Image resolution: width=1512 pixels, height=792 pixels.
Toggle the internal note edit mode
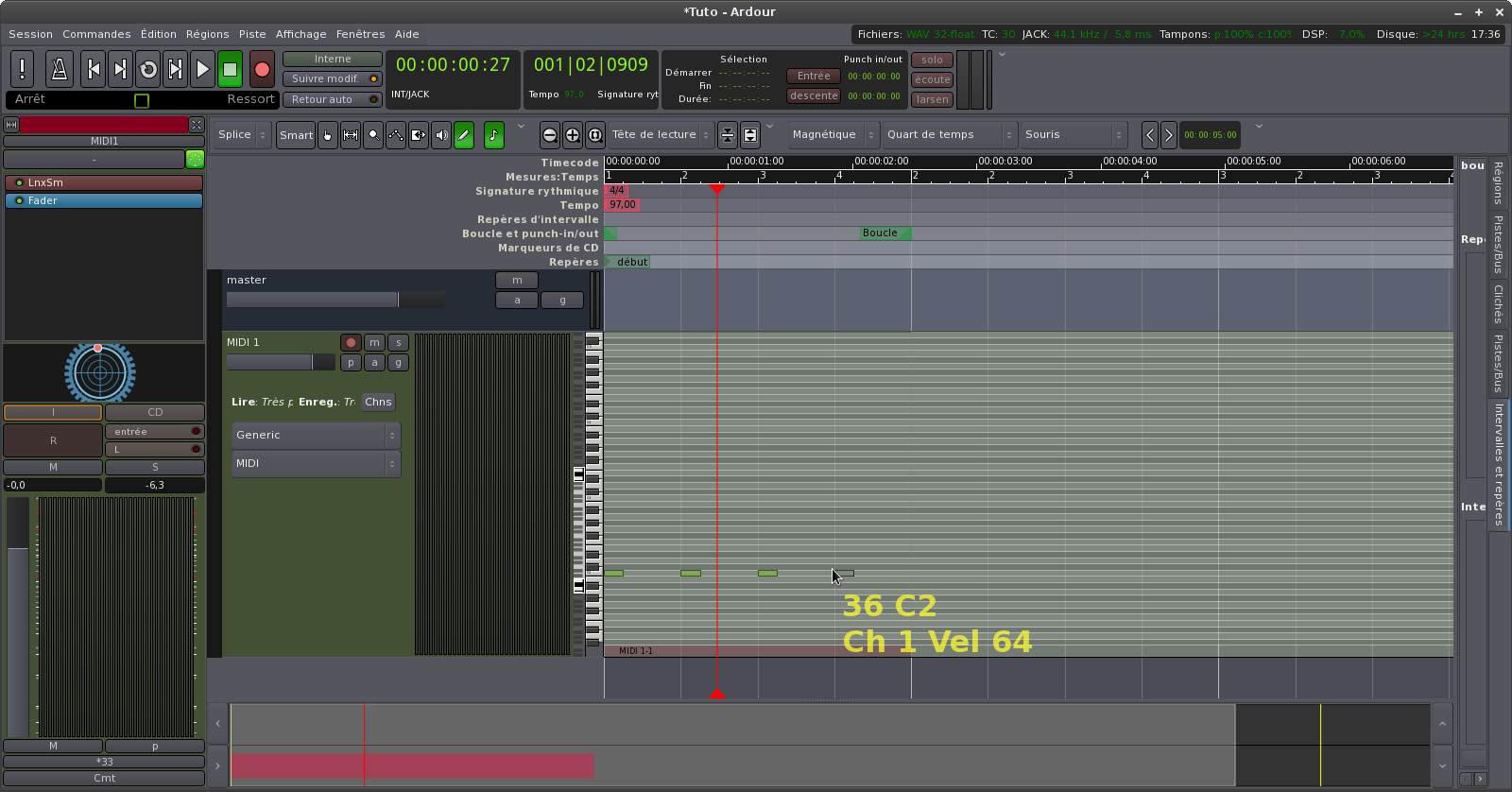[x=494, y=135]
